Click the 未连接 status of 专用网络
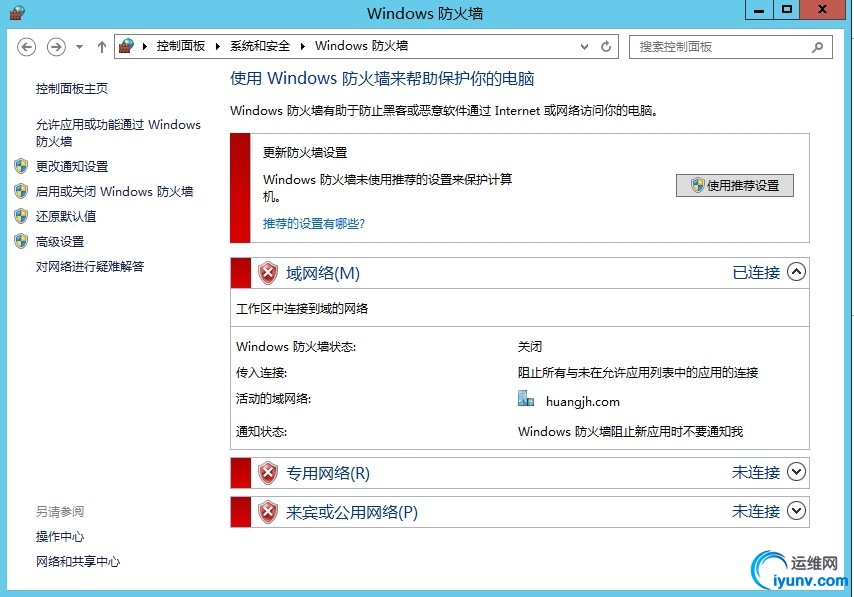The height and width of the screenshot is (597, 854). (756, 472)
